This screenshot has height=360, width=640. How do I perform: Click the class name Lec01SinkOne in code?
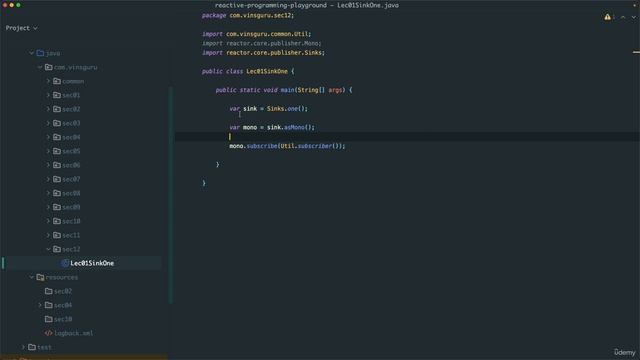pyautogui.click(x=267, y=71)
